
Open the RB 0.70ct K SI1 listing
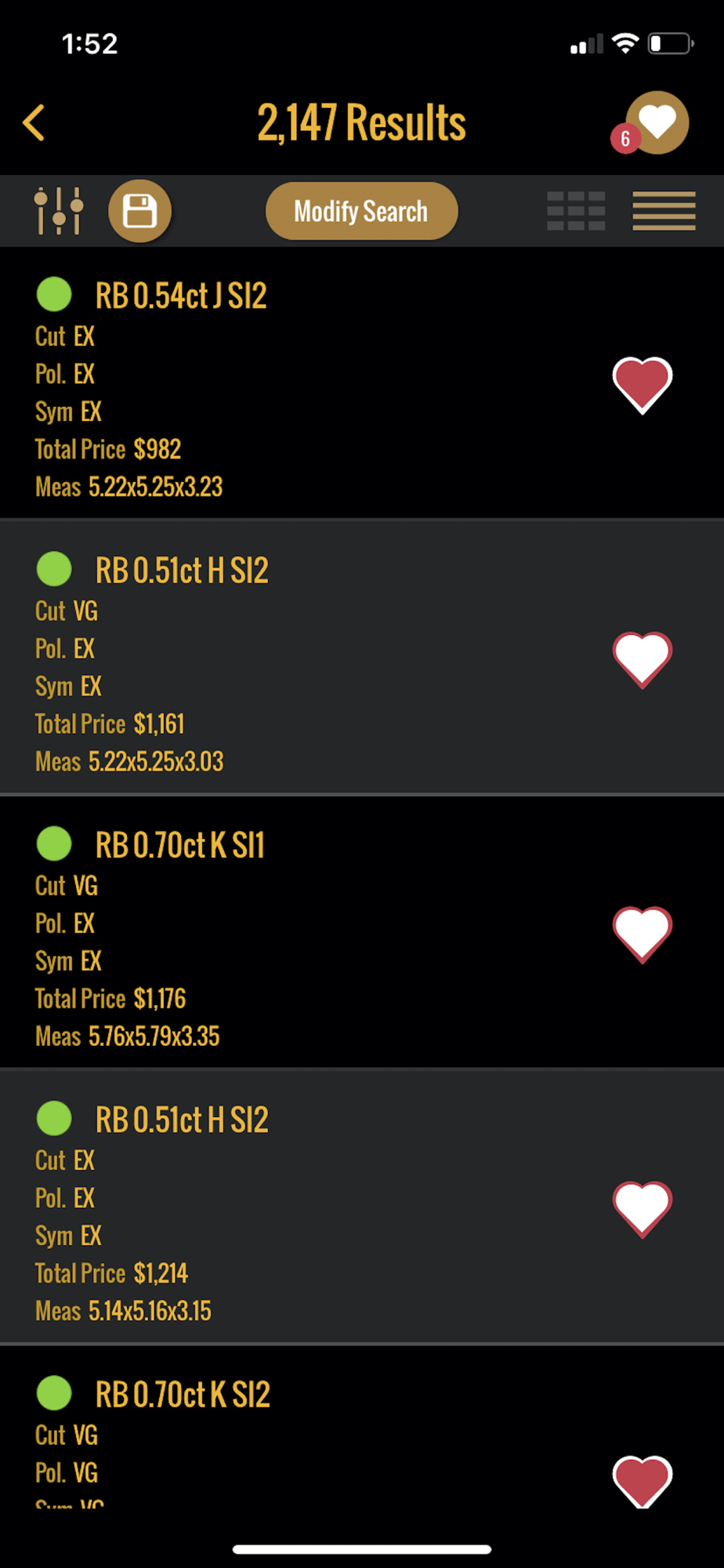tap(179, 845)
